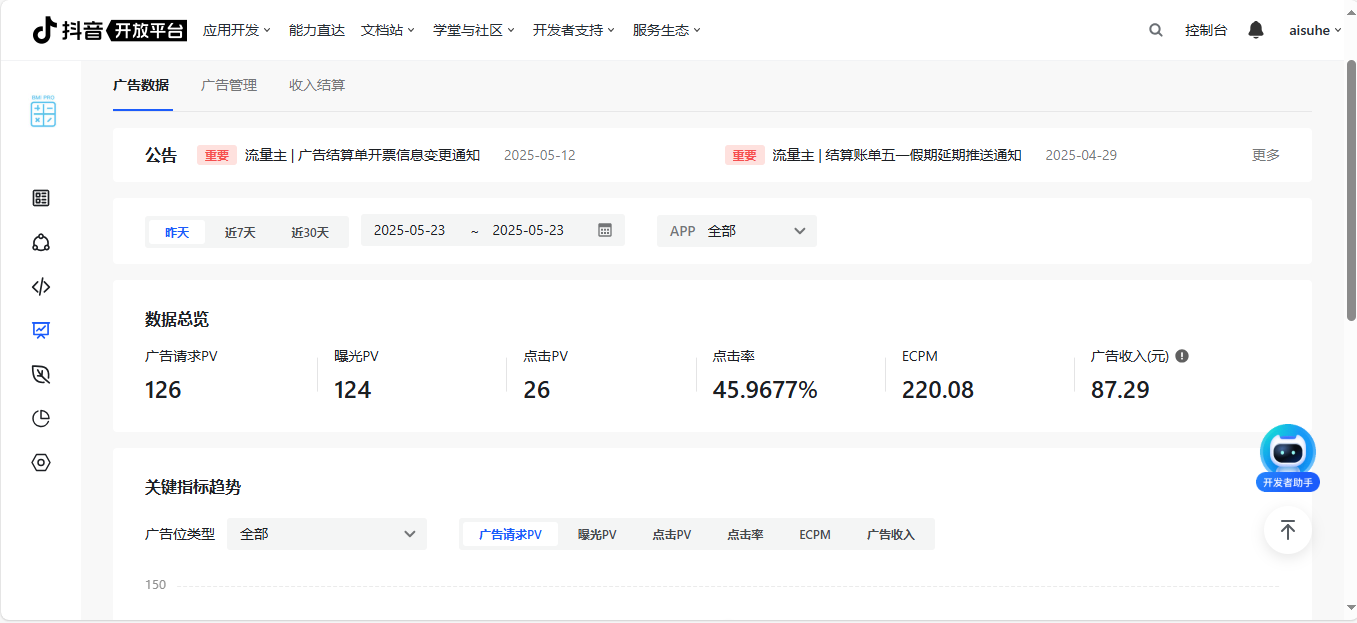Open the list overview sidebar icon
The image size is (1357, 623).
(x=41, y=198)
